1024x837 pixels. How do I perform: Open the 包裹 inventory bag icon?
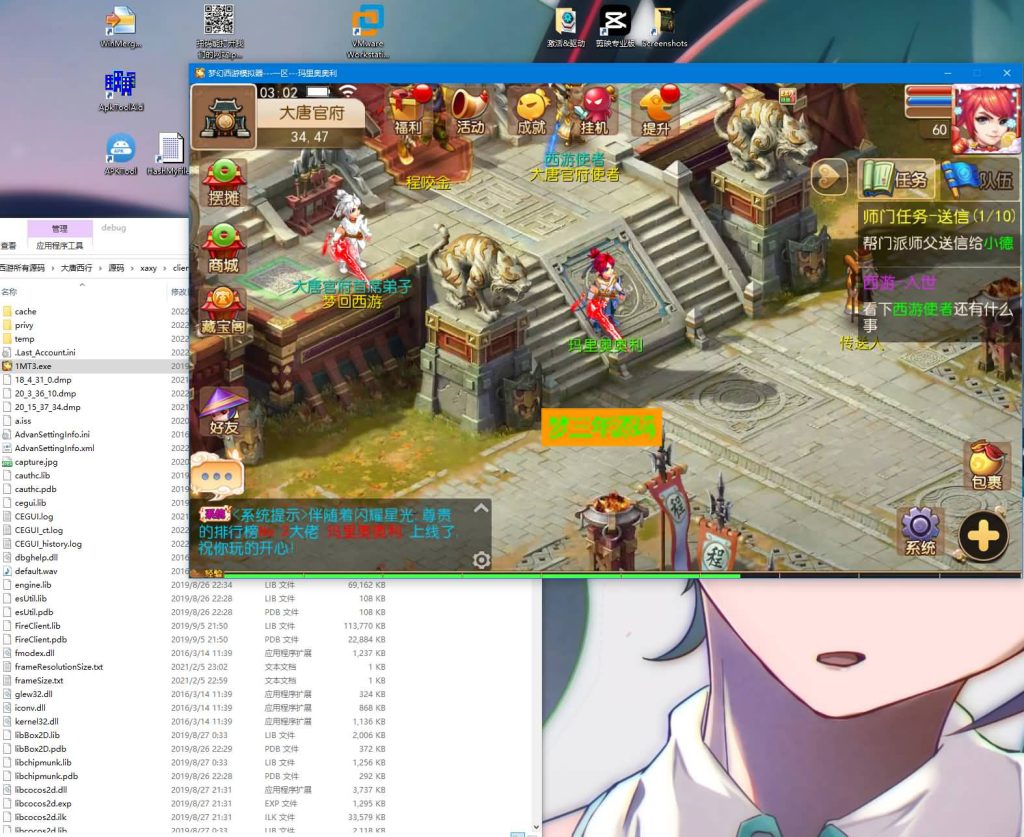(986, 465)
